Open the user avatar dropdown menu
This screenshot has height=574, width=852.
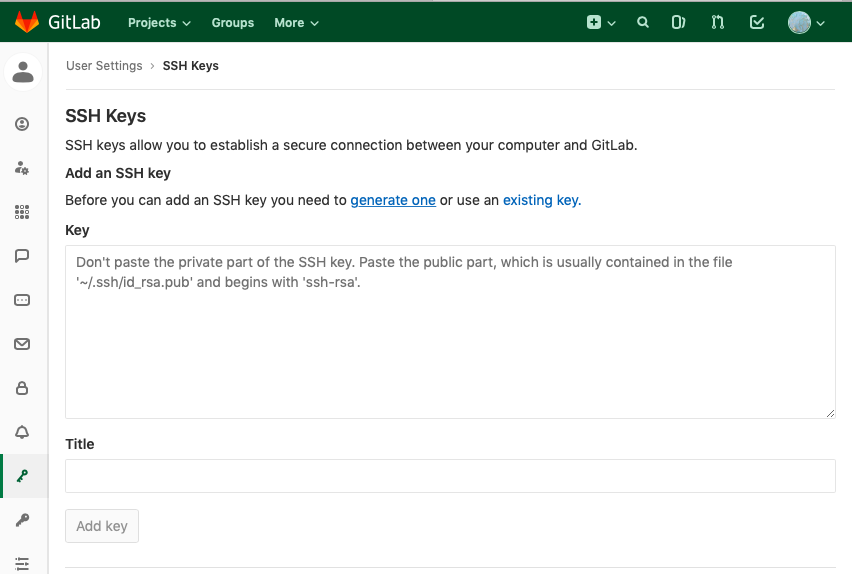(x=806, y=22)
